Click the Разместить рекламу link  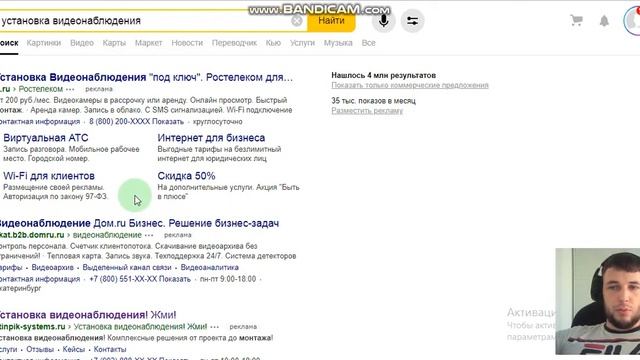point(367,111)
